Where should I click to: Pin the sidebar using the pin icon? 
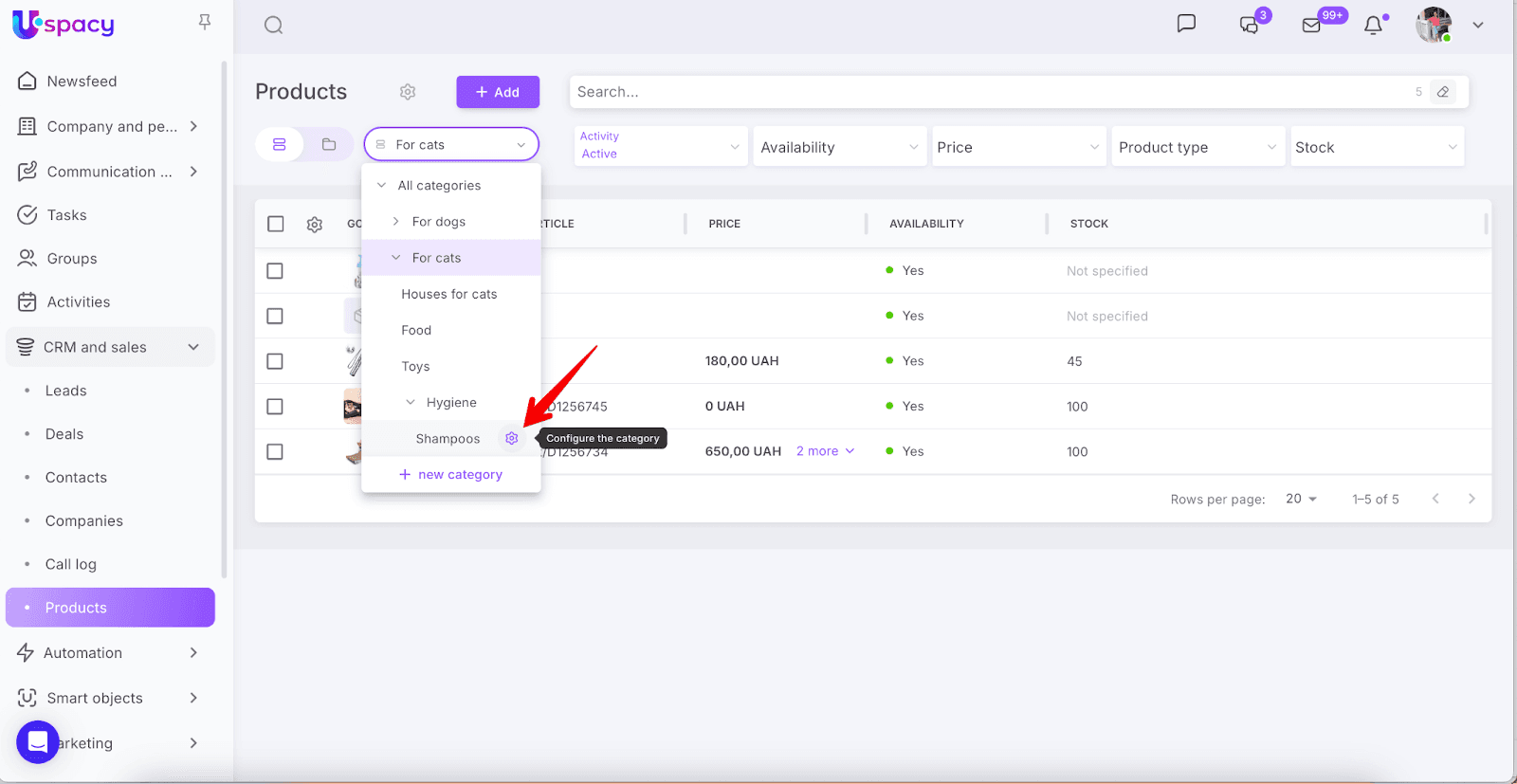click(x=205, y=22)
